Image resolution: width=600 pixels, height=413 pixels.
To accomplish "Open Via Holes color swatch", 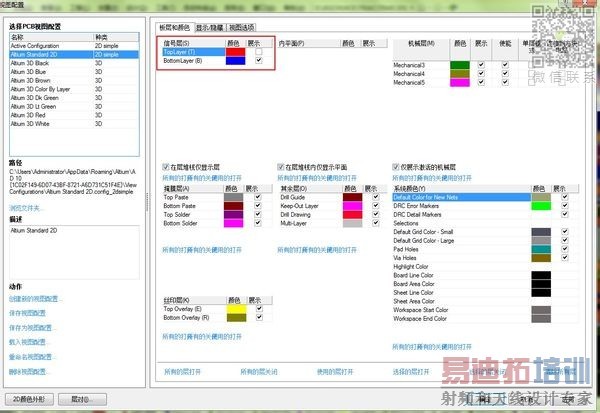I will (541, 258).
